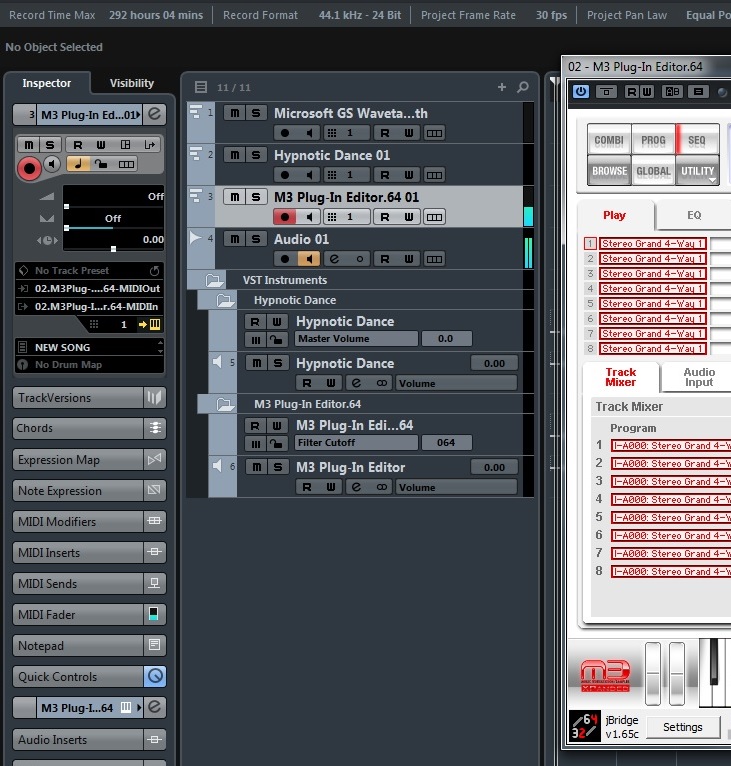Open Edit In-Place for Hypnotic Dance 01 track
The image size is (731, 766).
tap(434, 175)
